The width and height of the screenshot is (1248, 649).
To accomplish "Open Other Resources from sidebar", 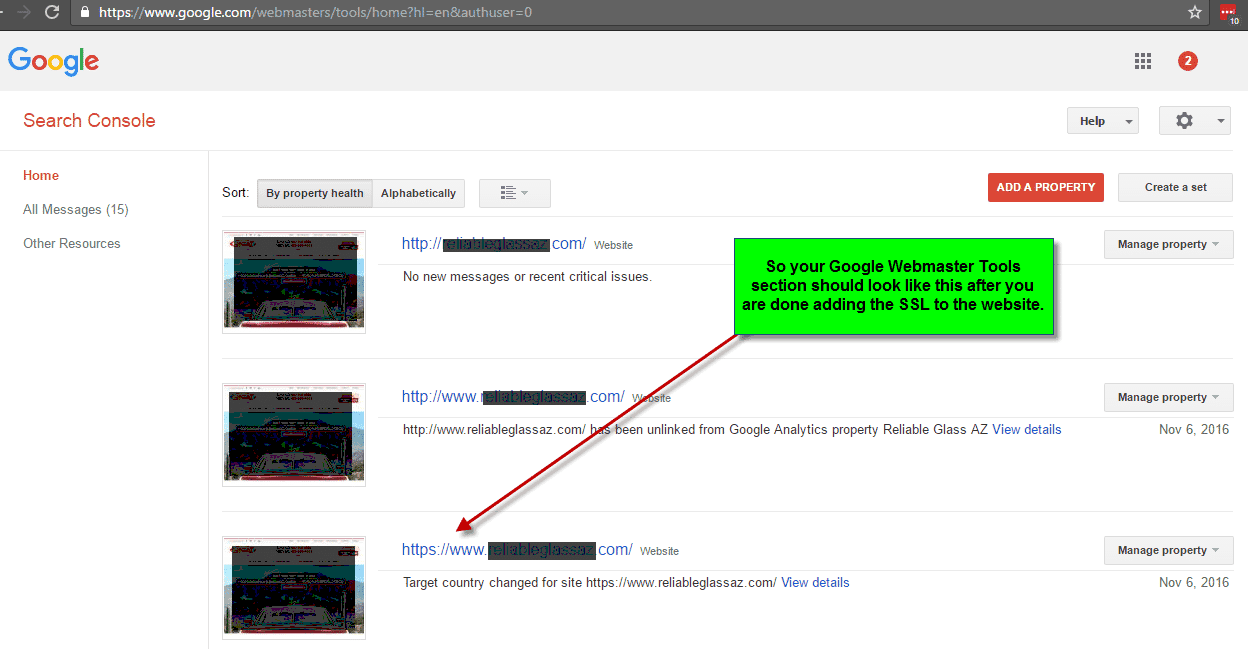I will click(71, 243).
